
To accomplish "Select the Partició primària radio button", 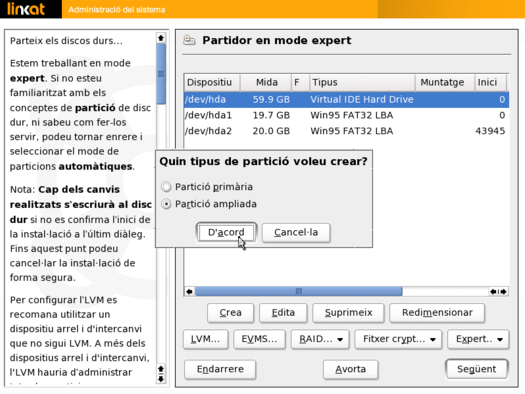I will click(166, 186).
